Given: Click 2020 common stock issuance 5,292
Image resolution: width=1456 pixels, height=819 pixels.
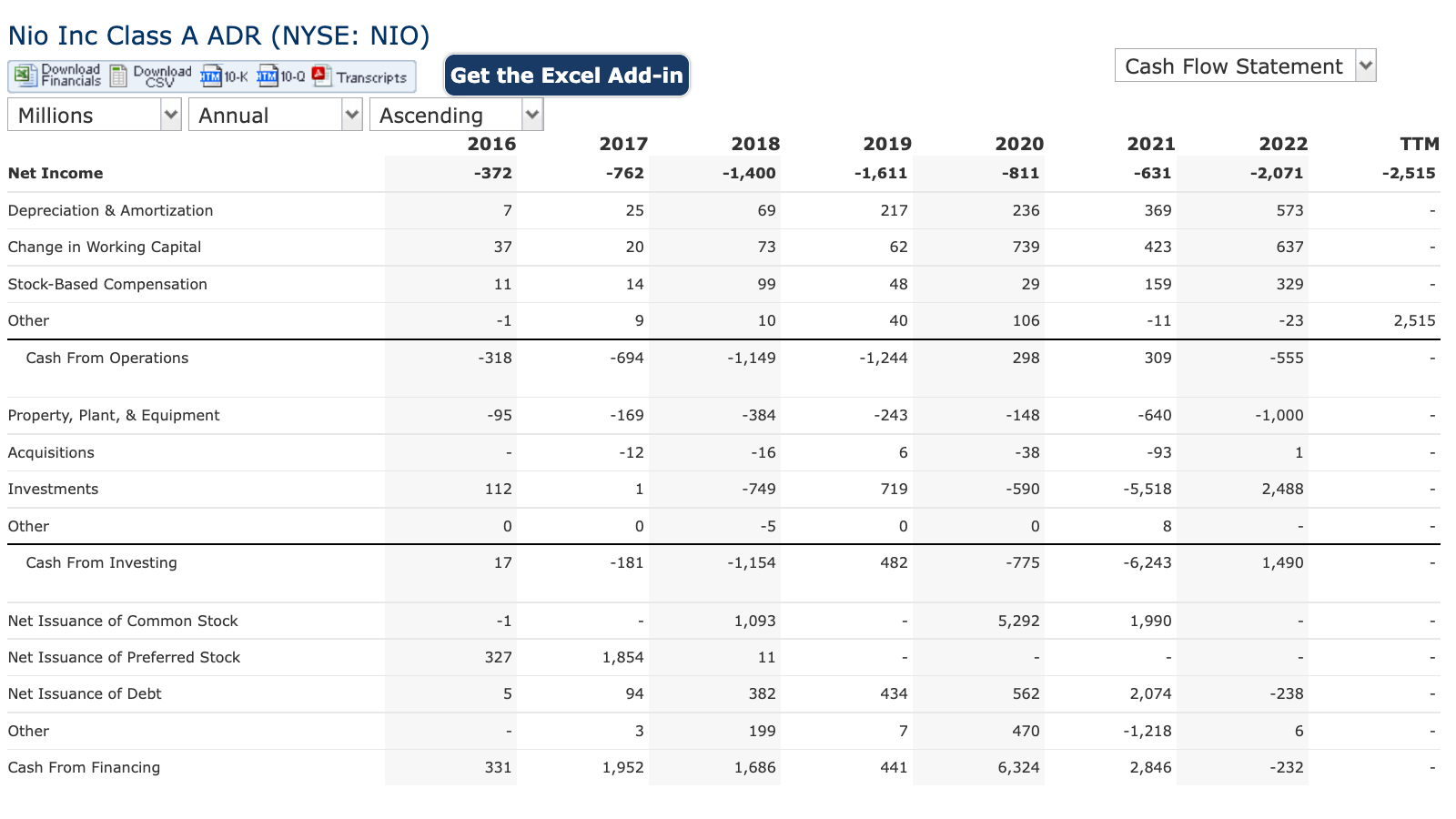Looking at the screenshot, I should tap(1018, 621).
